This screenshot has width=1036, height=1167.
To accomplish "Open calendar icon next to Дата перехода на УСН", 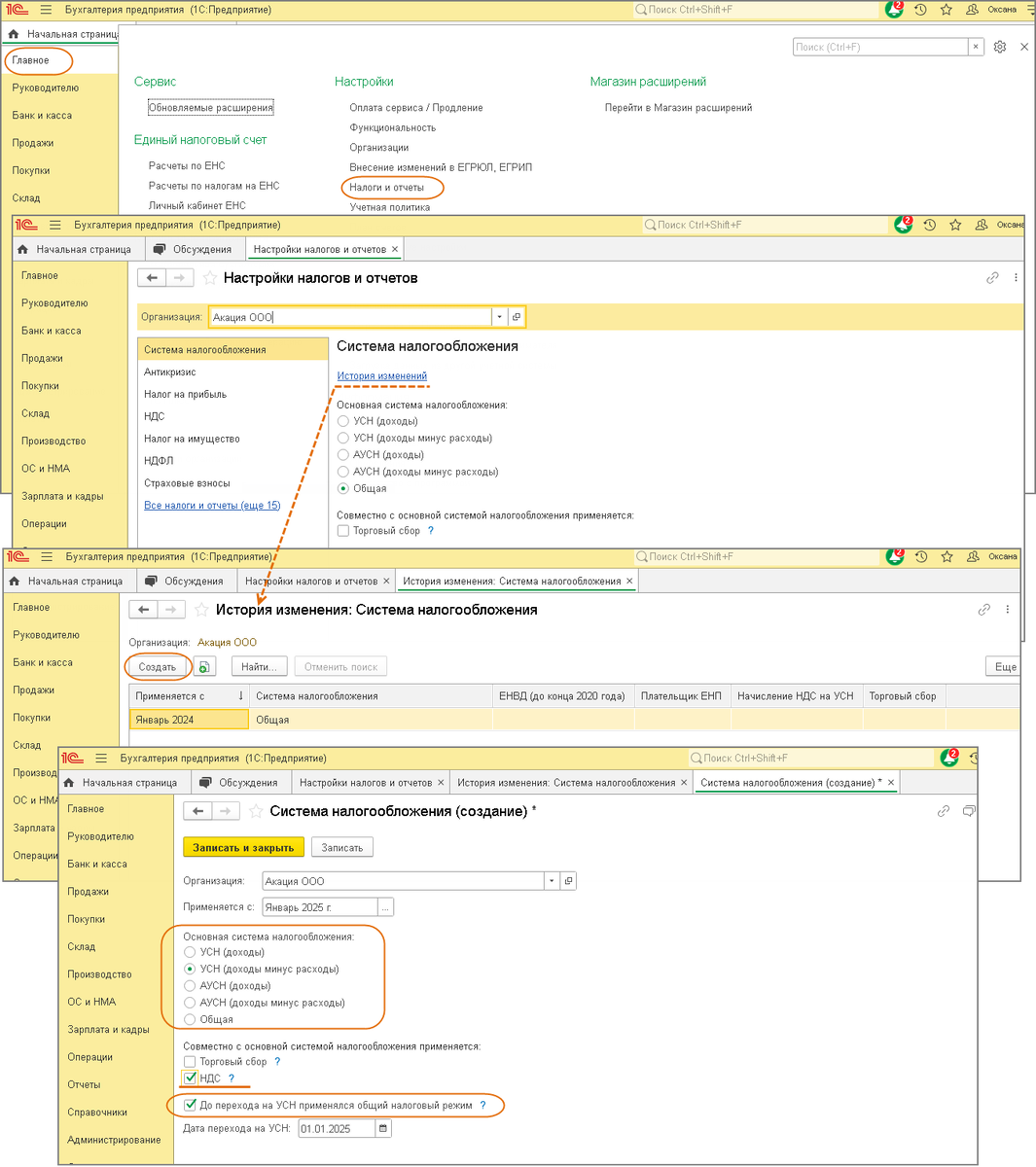I will pos(383,1129).
